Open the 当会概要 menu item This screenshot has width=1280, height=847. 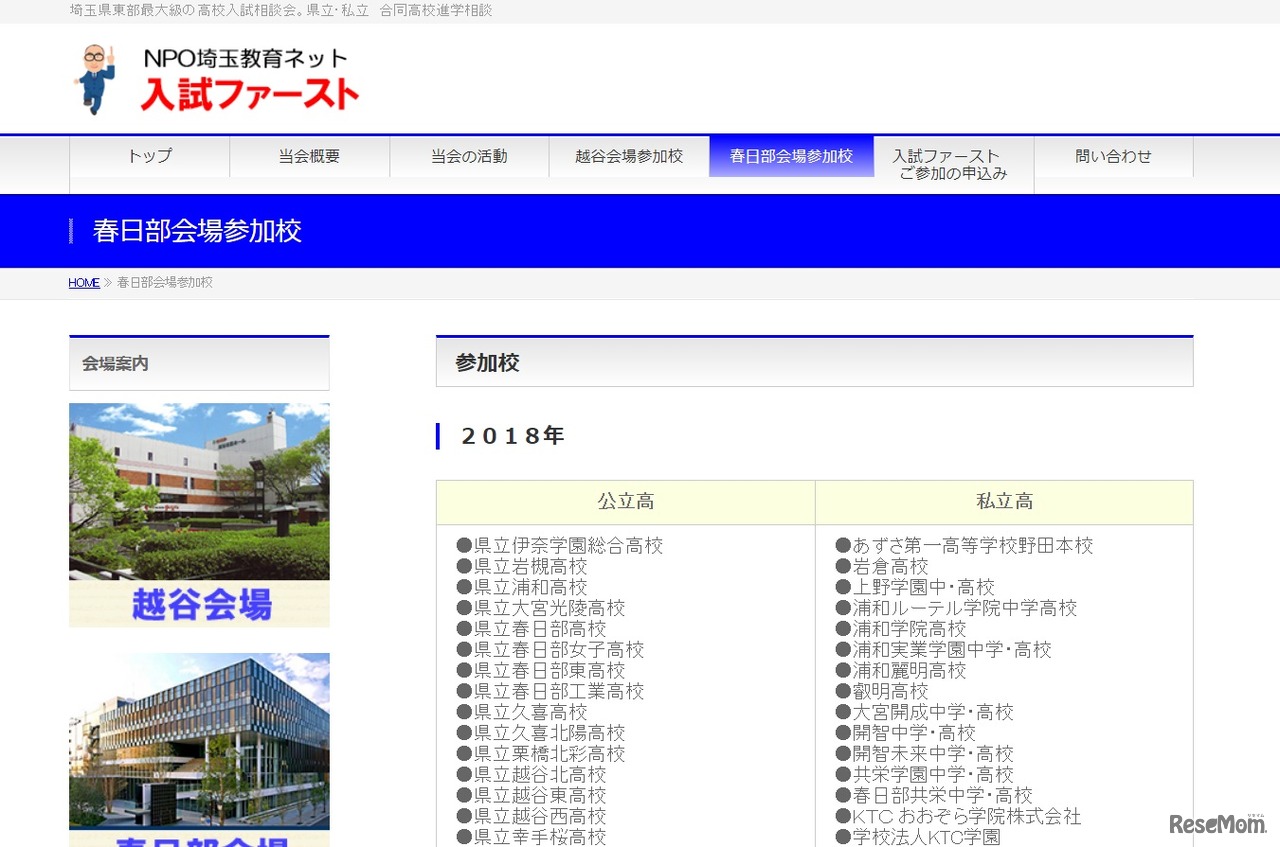[x=309, y=156]
